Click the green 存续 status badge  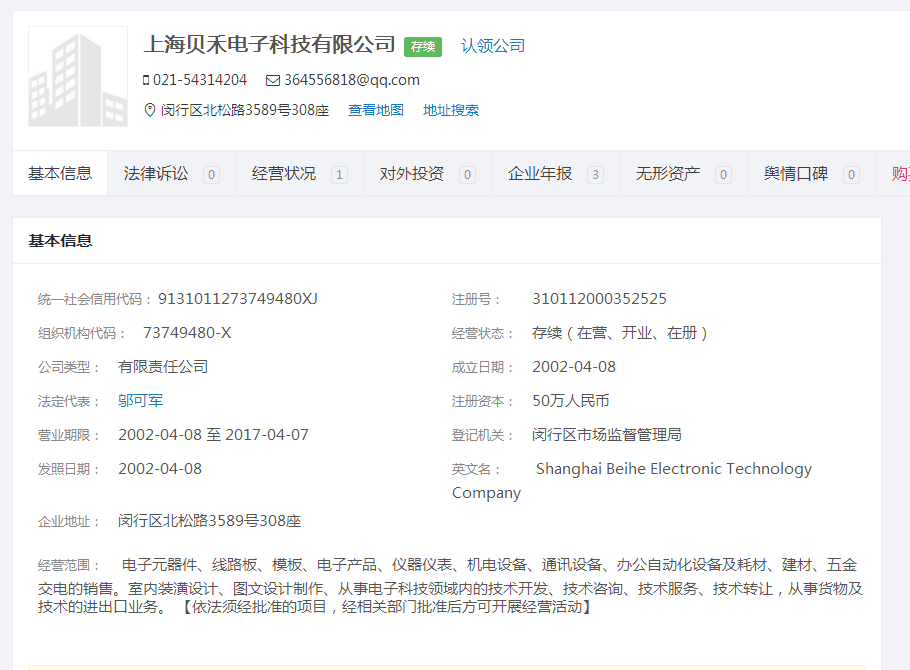pyautogui.click(x=422, y=46)
